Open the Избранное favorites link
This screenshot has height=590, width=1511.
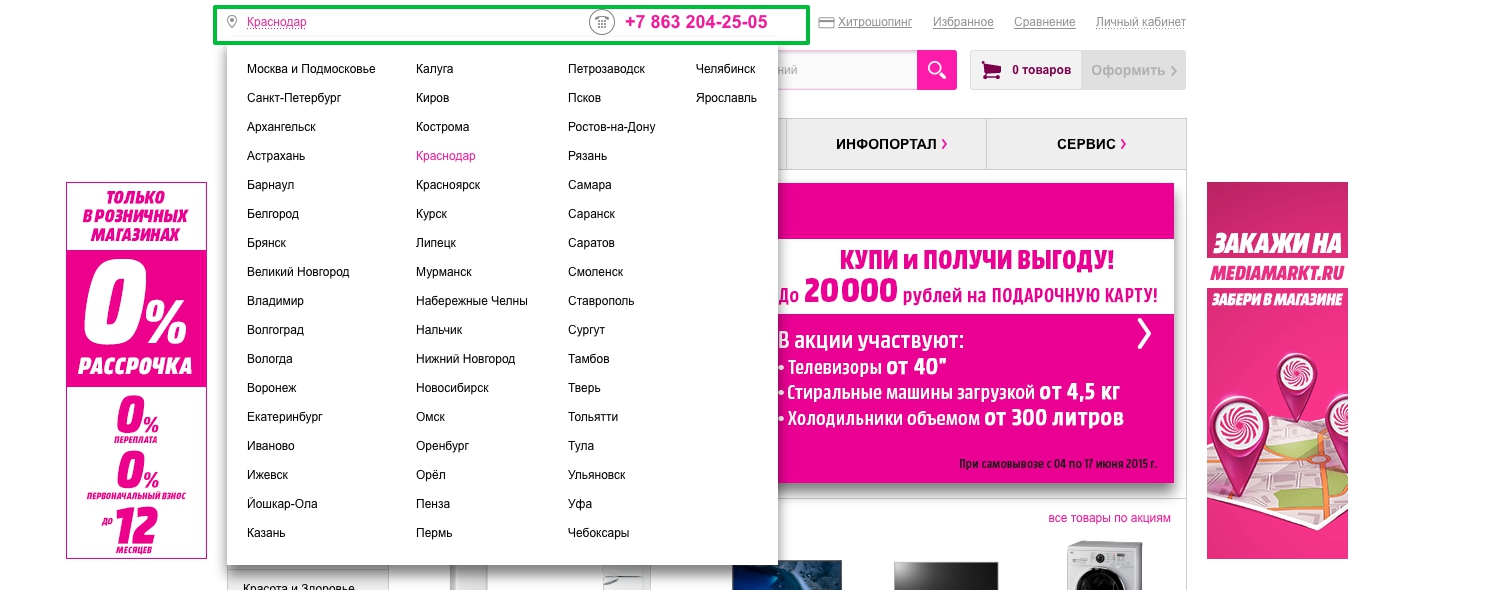coord(963,22)
